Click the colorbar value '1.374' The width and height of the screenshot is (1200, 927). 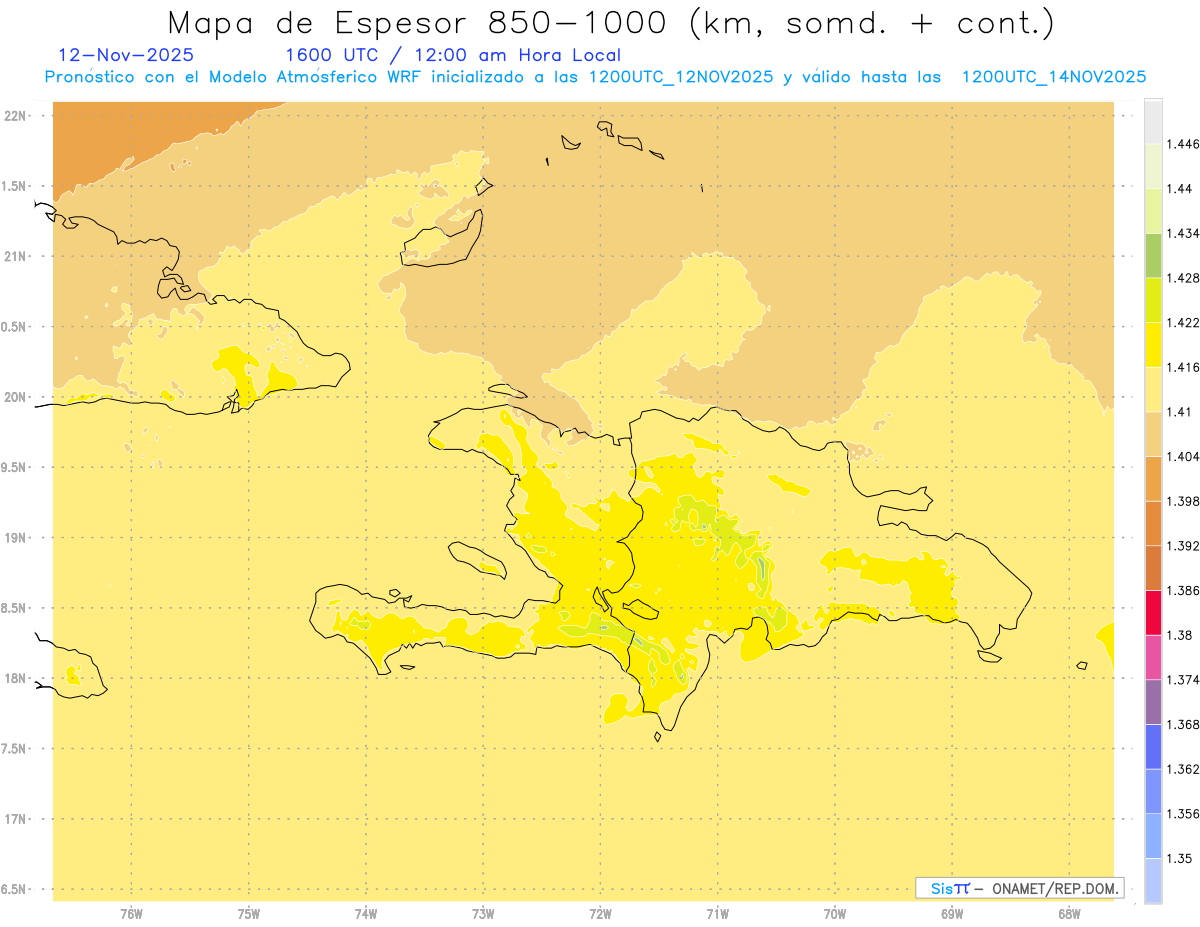(x=1184, y=680)
